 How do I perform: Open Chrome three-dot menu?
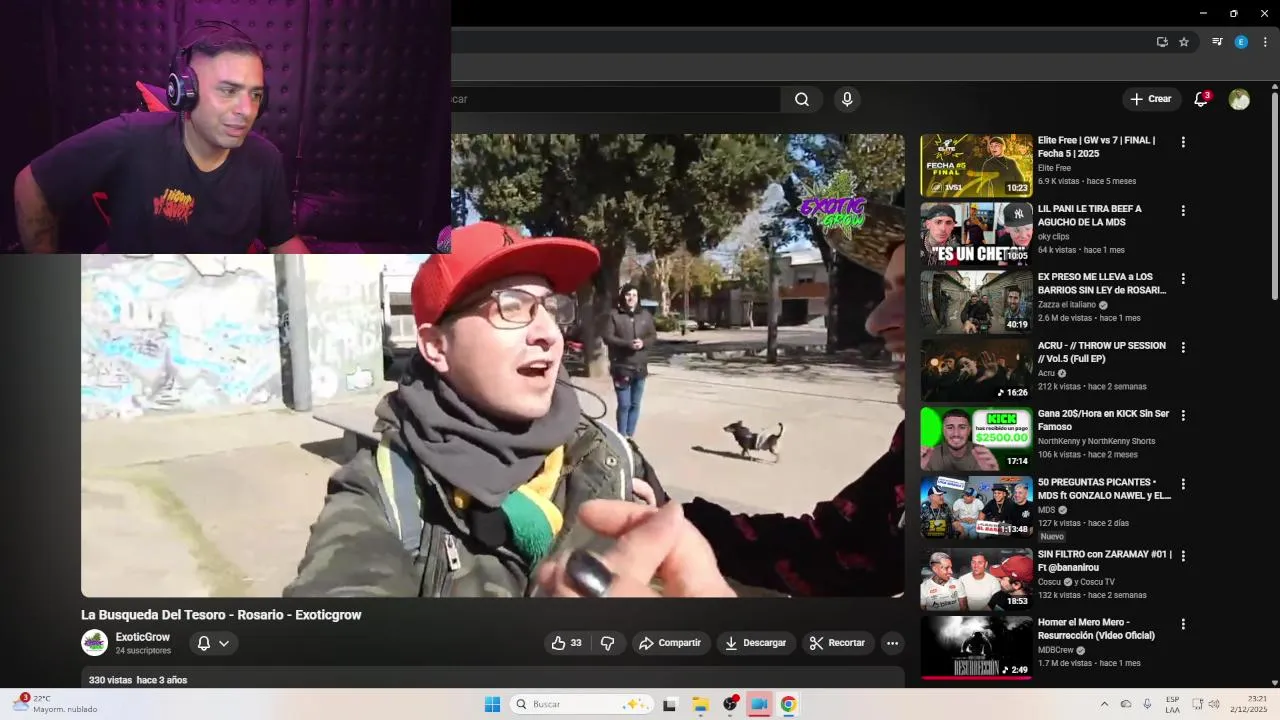(1265, 42)
